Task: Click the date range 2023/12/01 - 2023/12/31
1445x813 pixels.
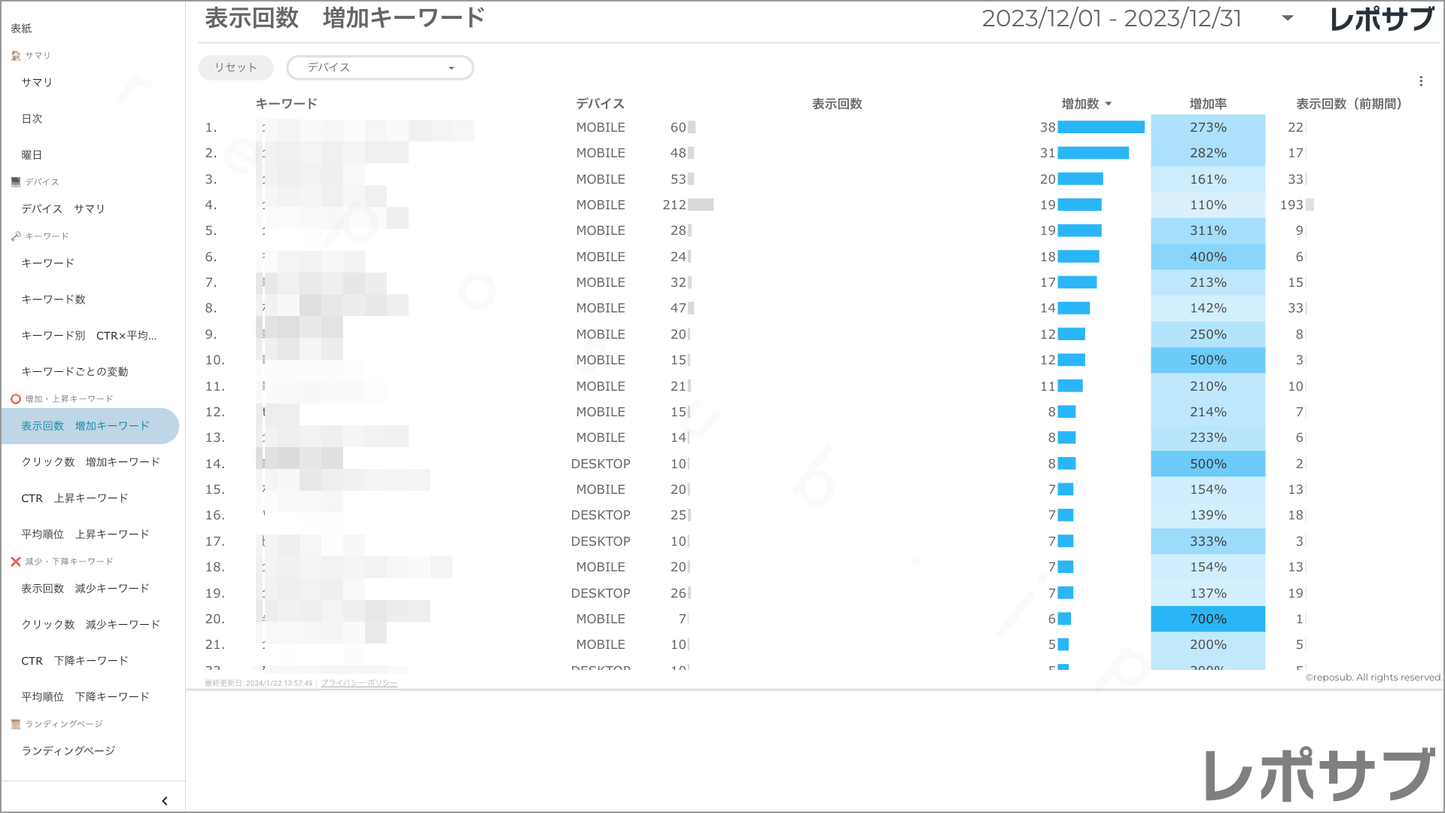Action: click(1111, 19)
